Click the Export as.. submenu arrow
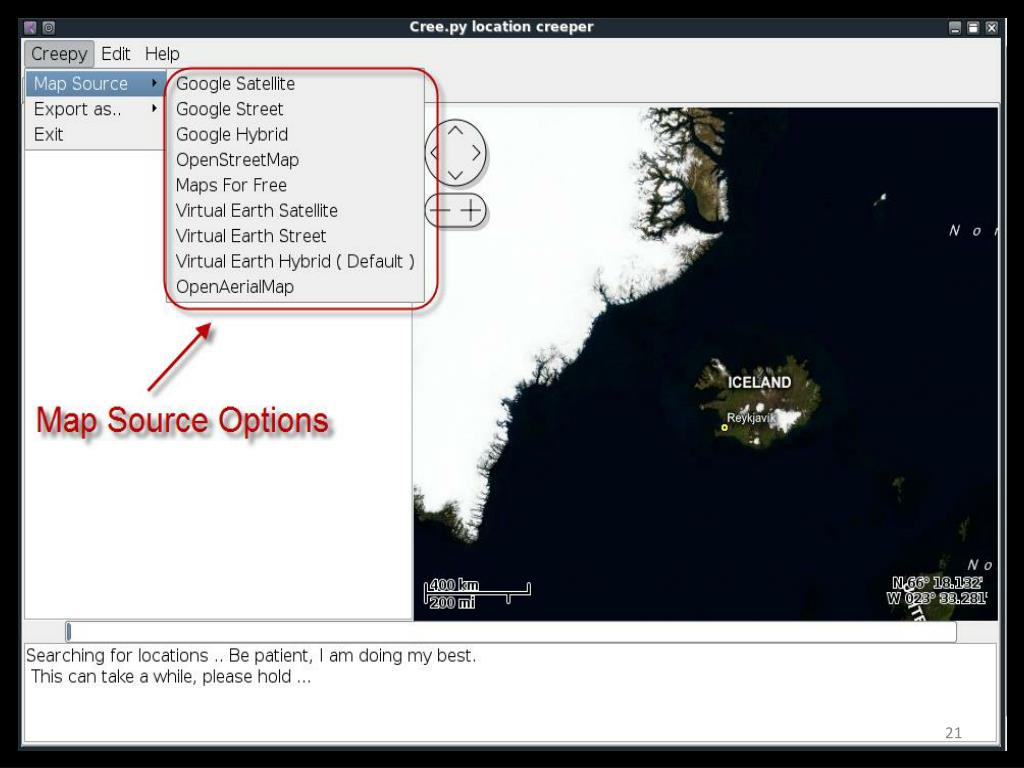Image resolution: width=1024 pixels, height=768 pixels. click(x=154, y=108)
